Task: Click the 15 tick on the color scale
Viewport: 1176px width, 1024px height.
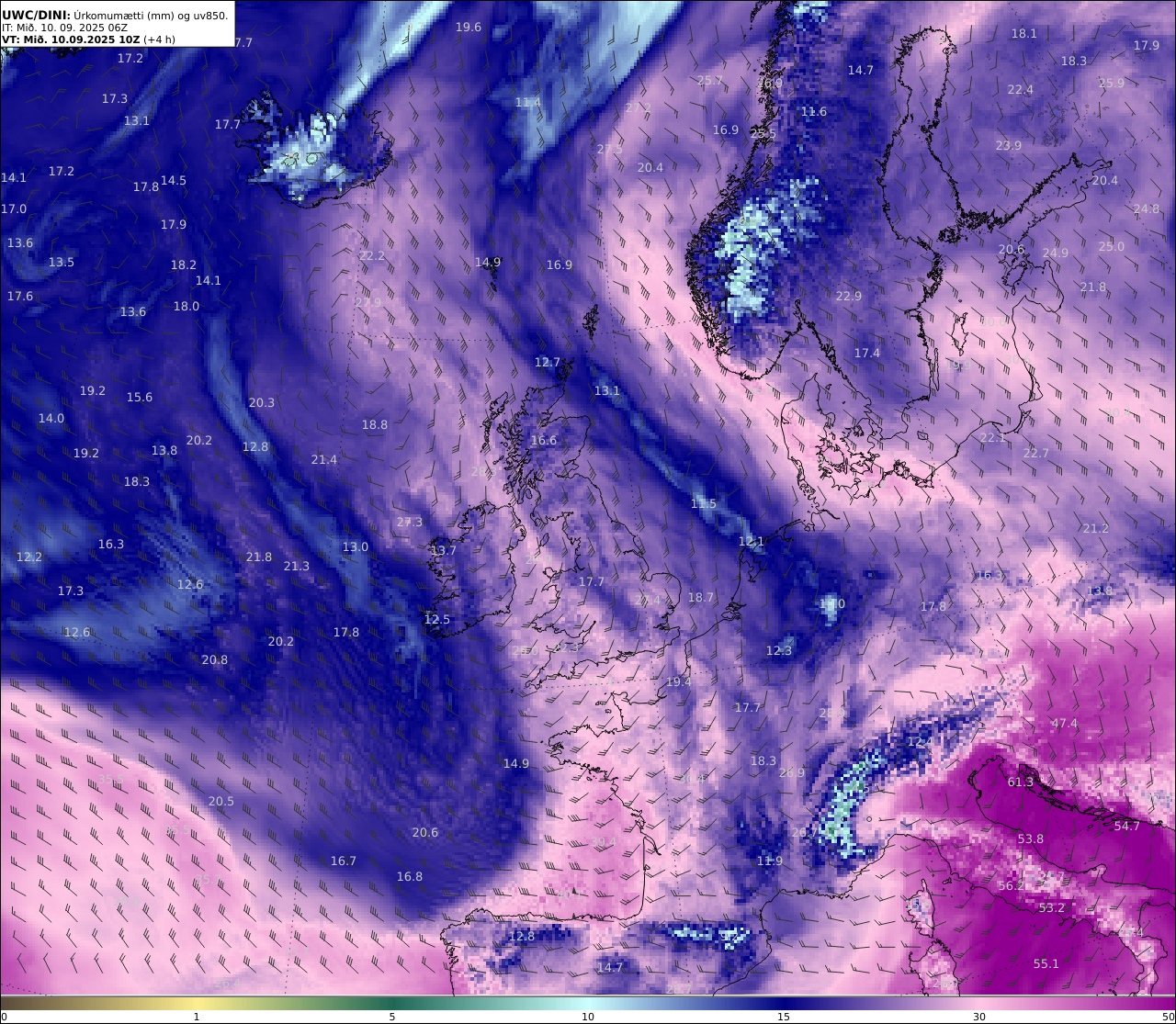Action: pos(783,1017)
